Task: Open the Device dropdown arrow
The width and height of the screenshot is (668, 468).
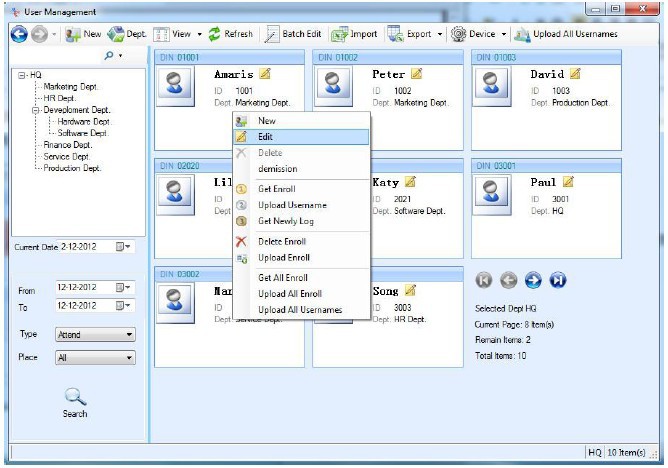Action: pyautogui.click(x=504, y=34)
